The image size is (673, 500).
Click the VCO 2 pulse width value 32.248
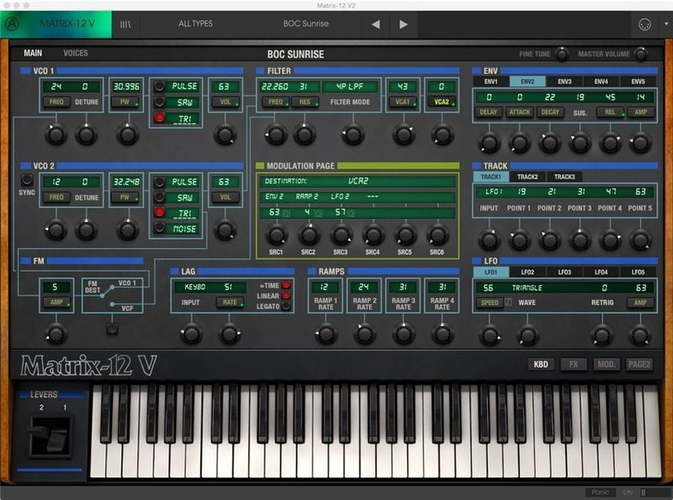126,182
